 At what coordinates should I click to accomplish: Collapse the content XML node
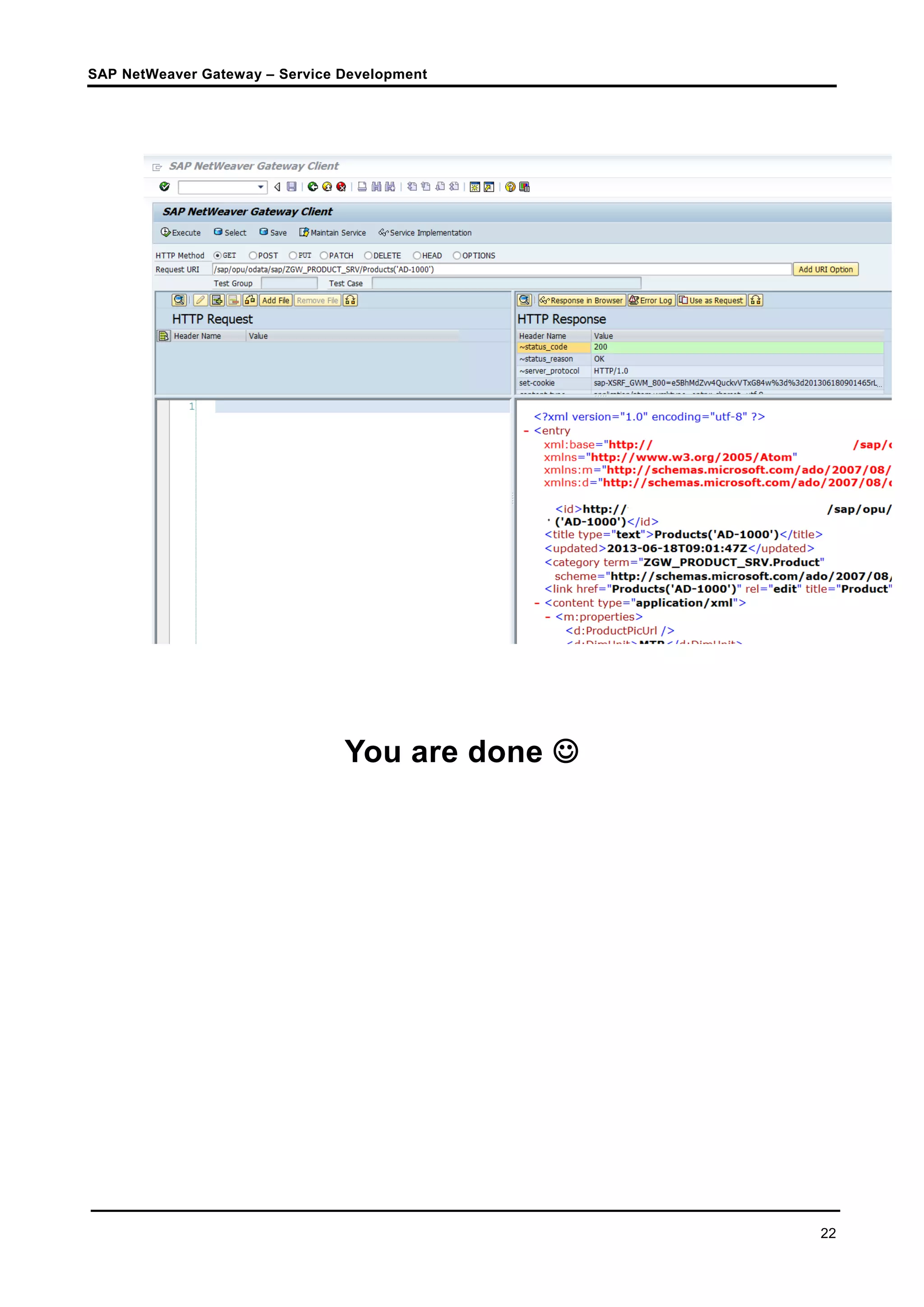[537, 603]
